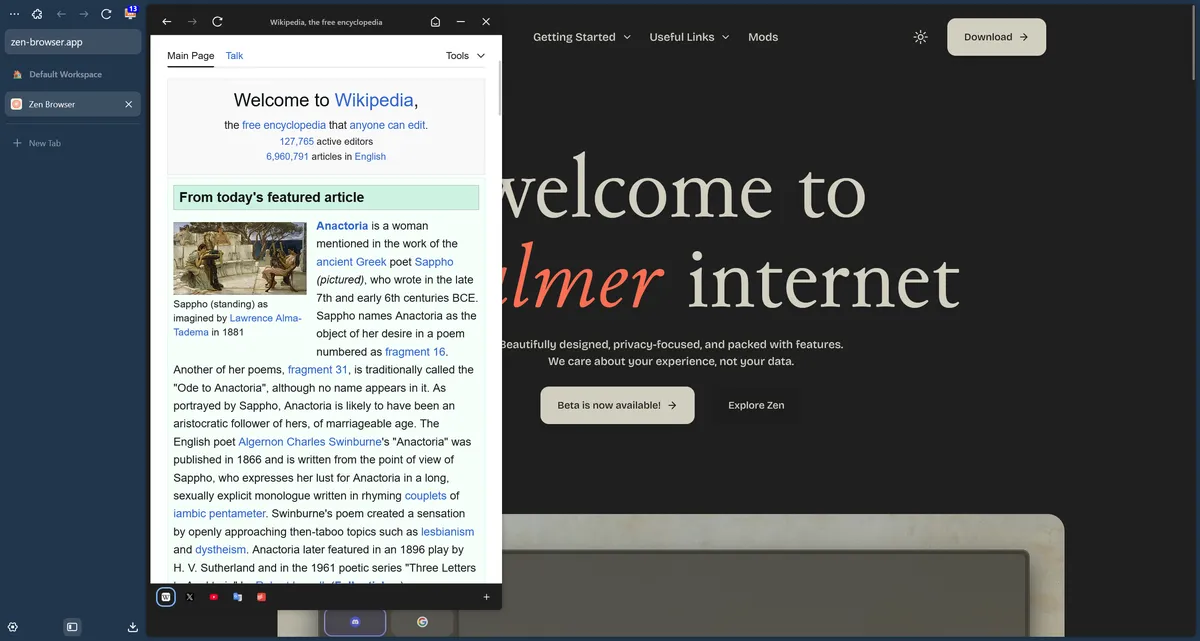The image size is (1200, 641).
Task: Click the home icon in Wikipedia panel header
Action: pyautogui.click(x=435, y=22)
